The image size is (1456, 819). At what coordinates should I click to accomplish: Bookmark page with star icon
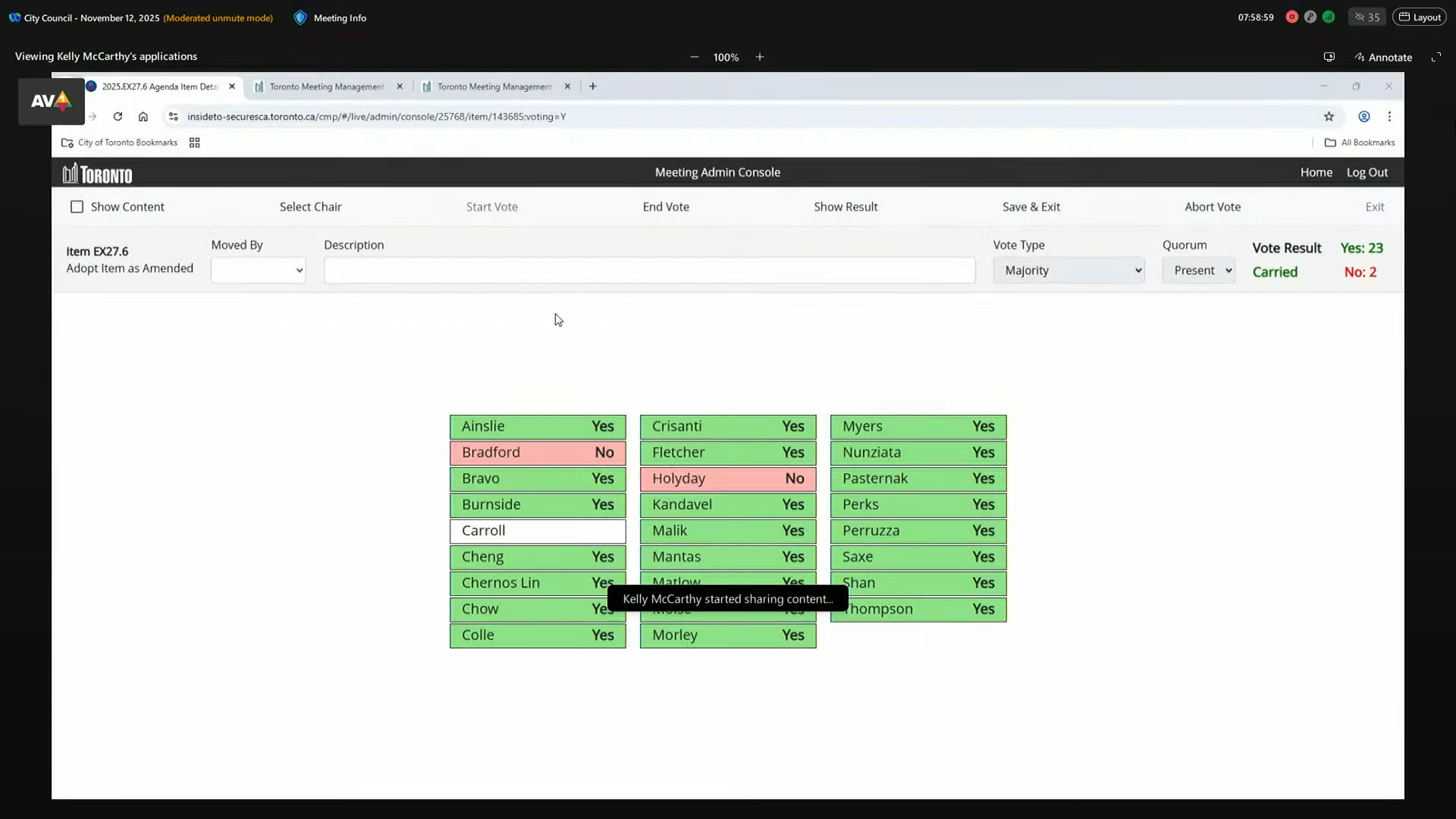(x=1329, y=117)
